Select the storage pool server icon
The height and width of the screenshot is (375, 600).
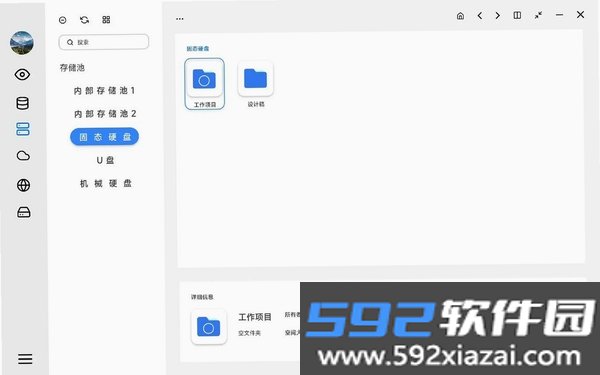(23, 129)
